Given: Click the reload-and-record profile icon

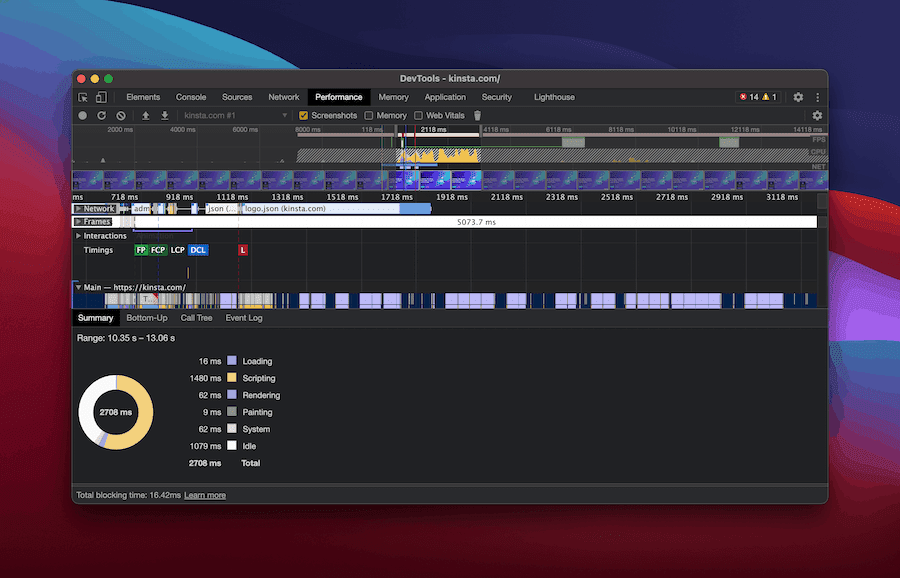Looking at the screenshot, I should (x=101, y=115).
